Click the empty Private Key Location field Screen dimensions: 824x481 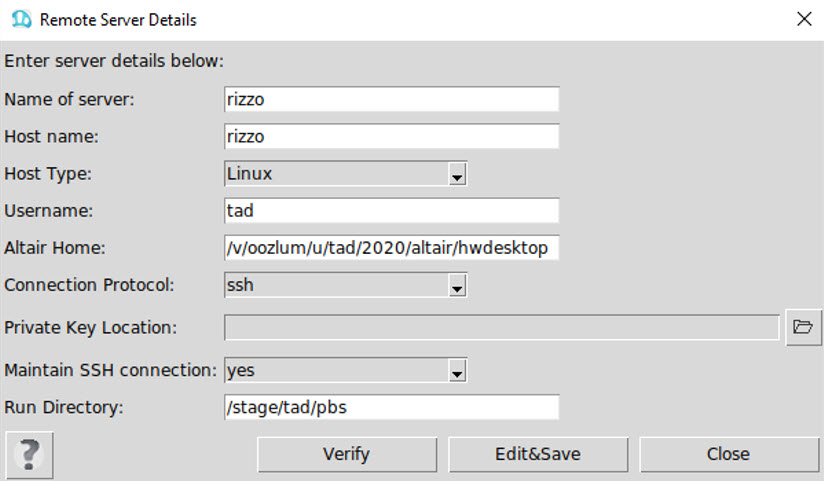click(502, 327)
